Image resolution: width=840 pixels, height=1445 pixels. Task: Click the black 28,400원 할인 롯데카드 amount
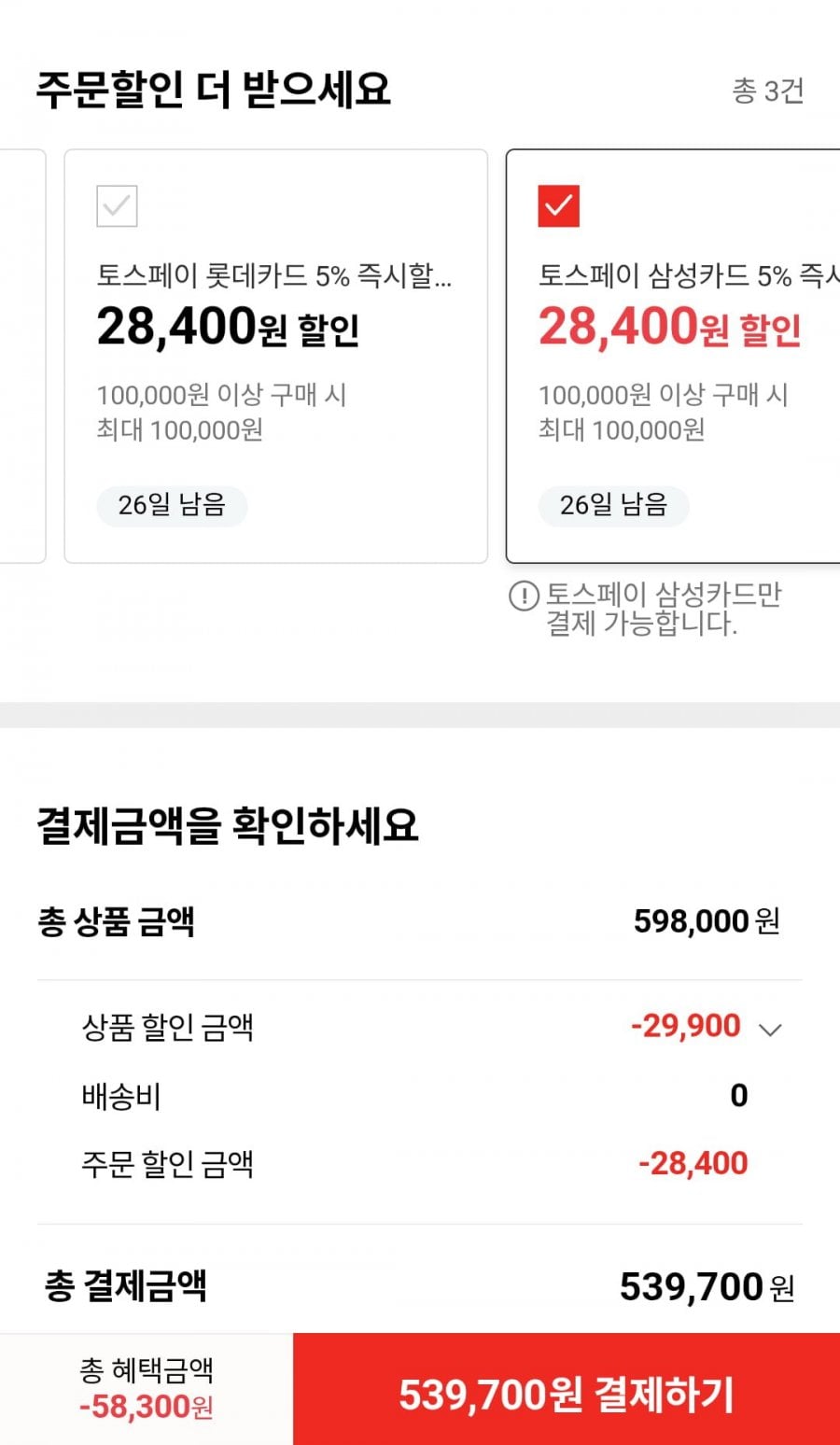[228, 328]
